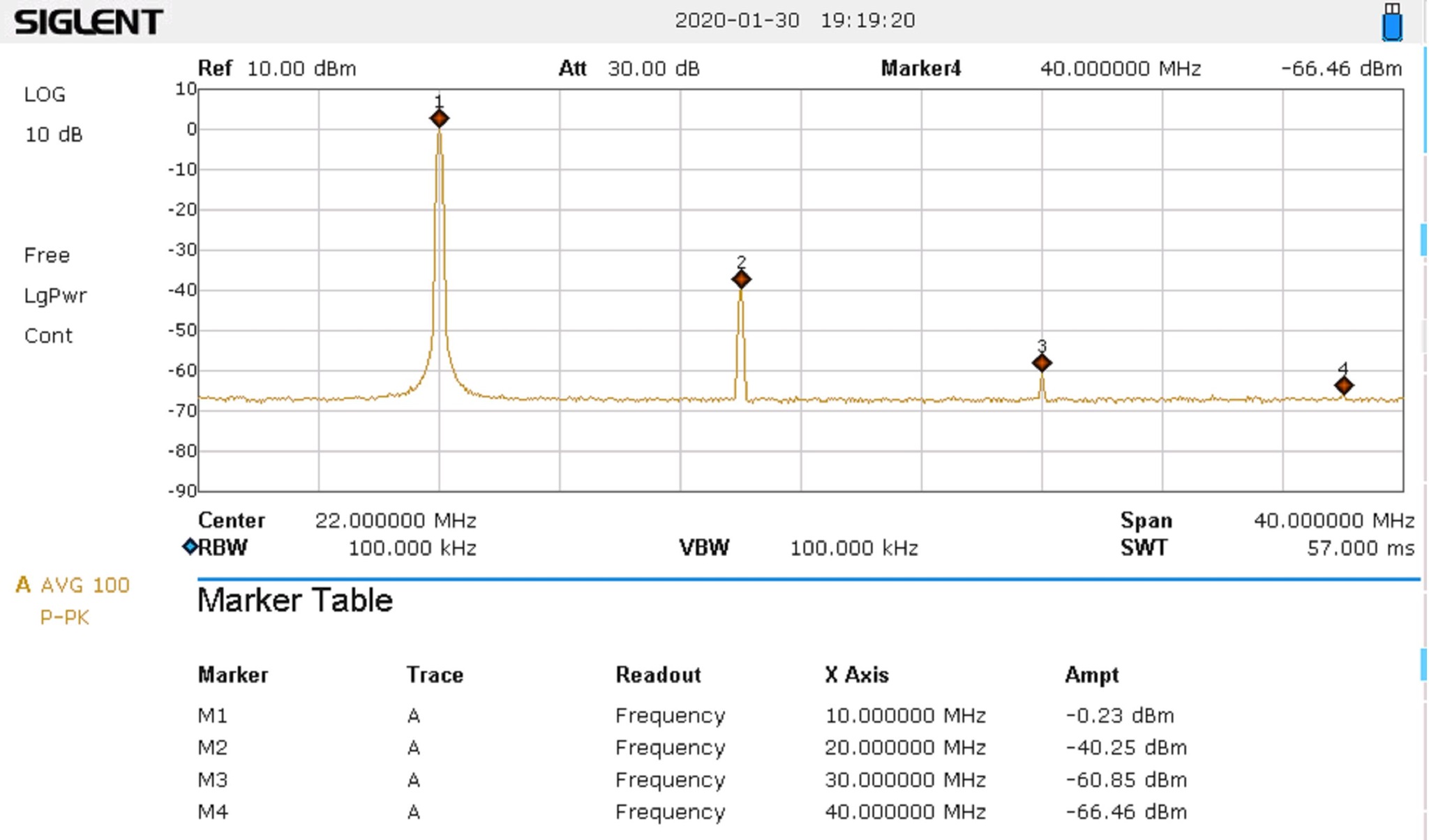The width and height of the screenshot is (1429, 840).
Task: Click the 30.000000 MHz X Axis cell
Action: [905, 780]
